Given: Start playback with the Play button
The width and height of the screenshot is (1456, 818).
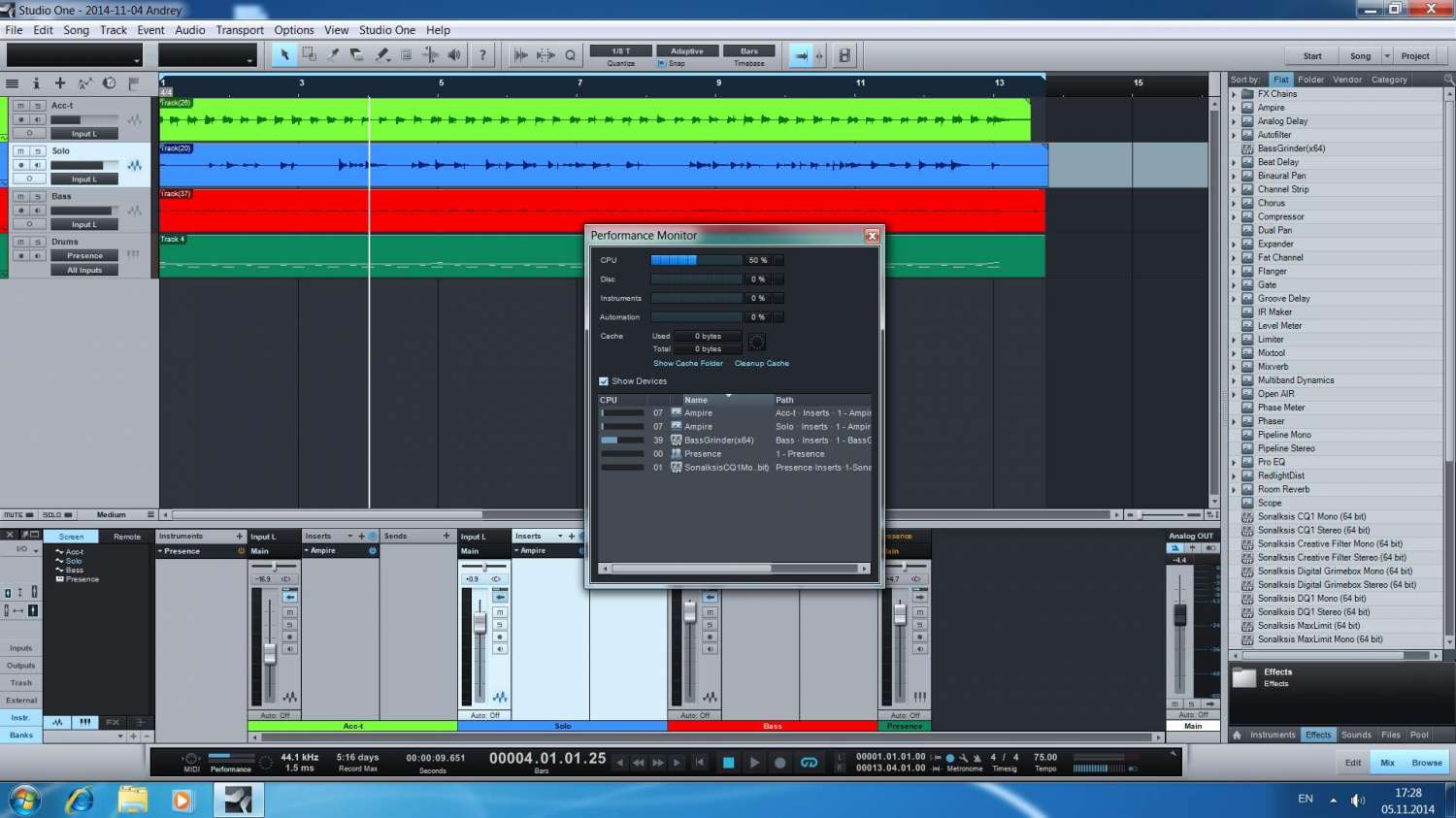Looking at the screenshot, I should click(754, 763).
